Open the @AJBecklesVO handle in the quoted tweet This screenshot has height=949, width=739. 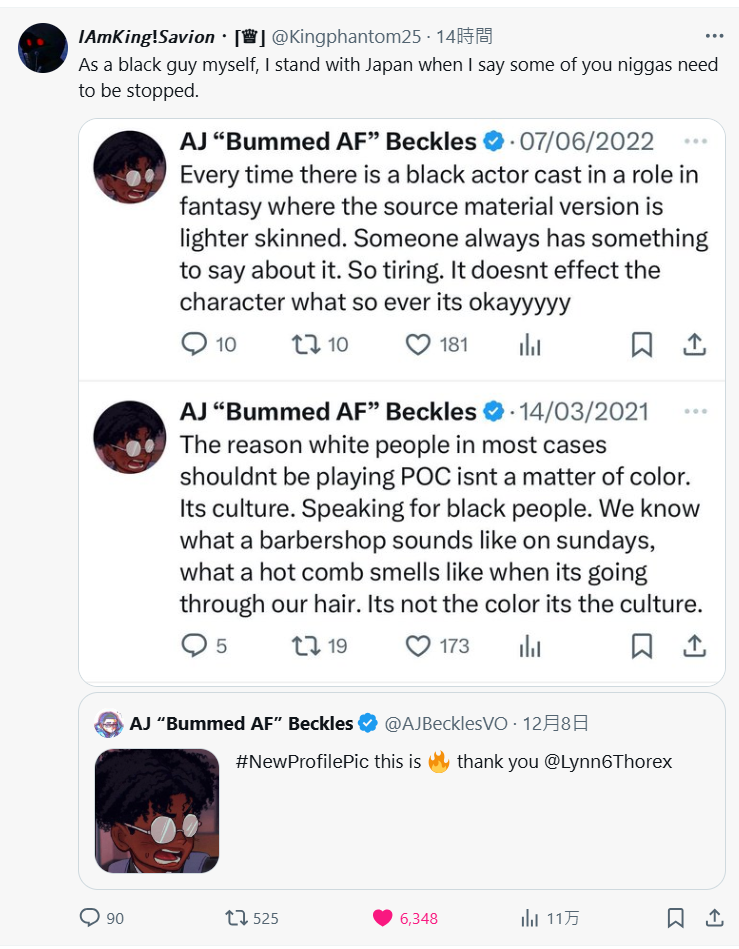[447, 723]
